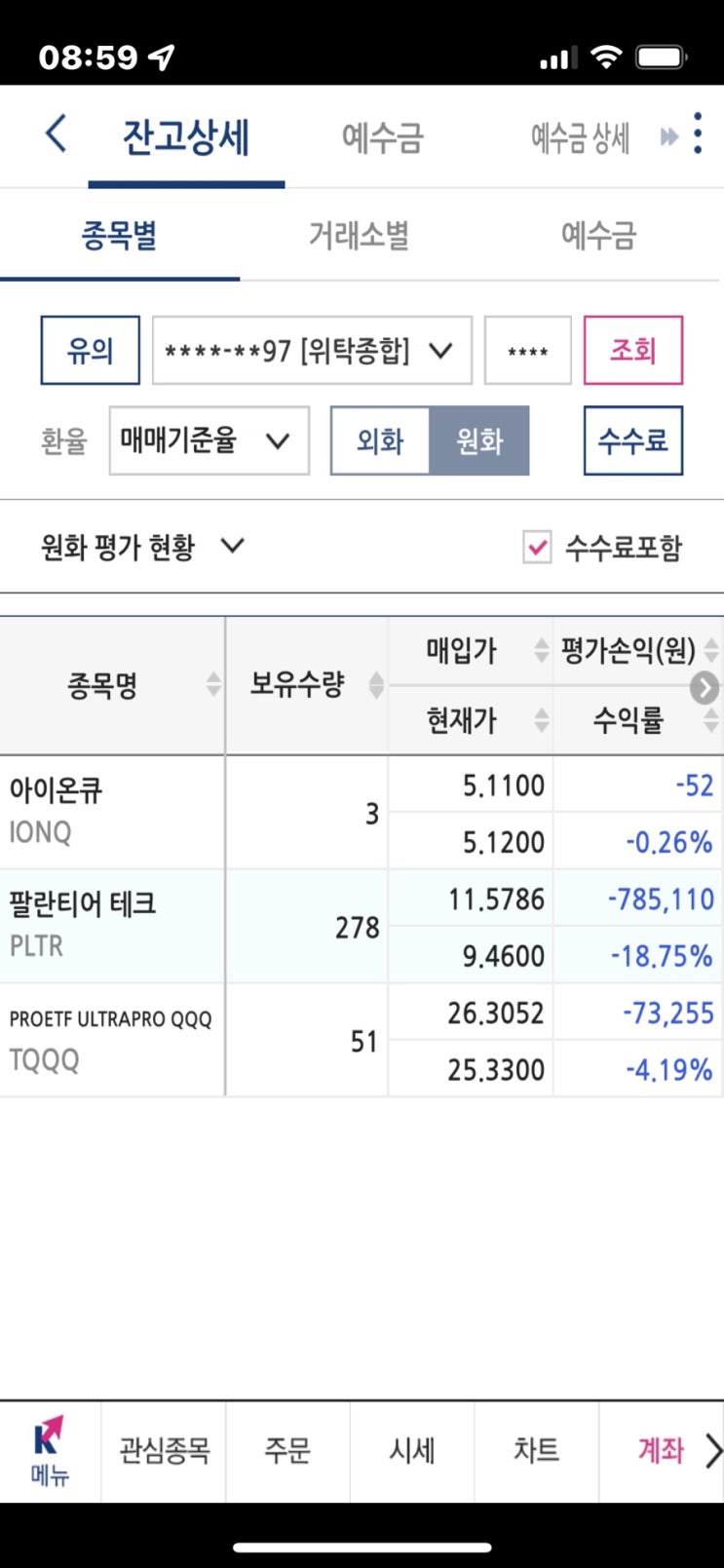Switch to the 예수금 상세 tab

tap(580, 137)
